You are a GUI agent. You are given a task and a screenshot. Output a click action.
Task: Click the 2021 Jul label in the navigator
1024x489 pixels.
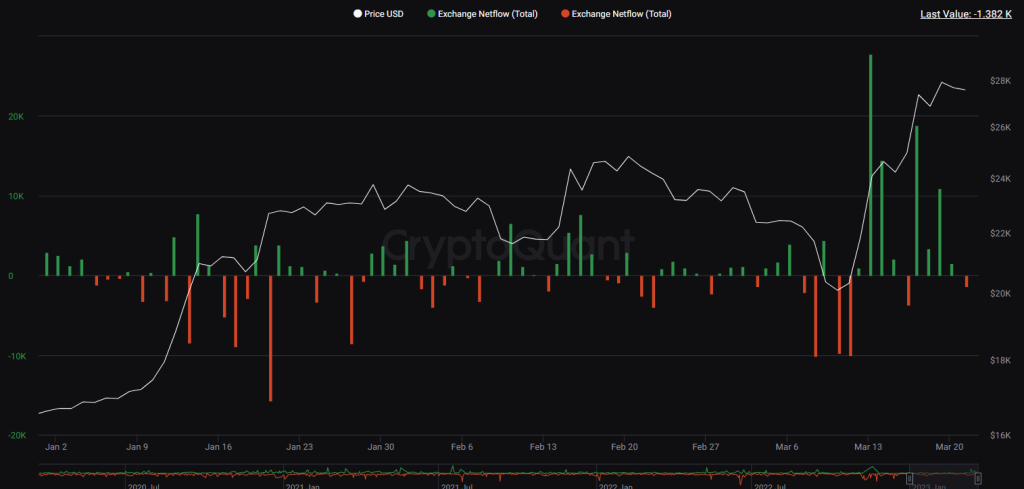click(456, 486)
